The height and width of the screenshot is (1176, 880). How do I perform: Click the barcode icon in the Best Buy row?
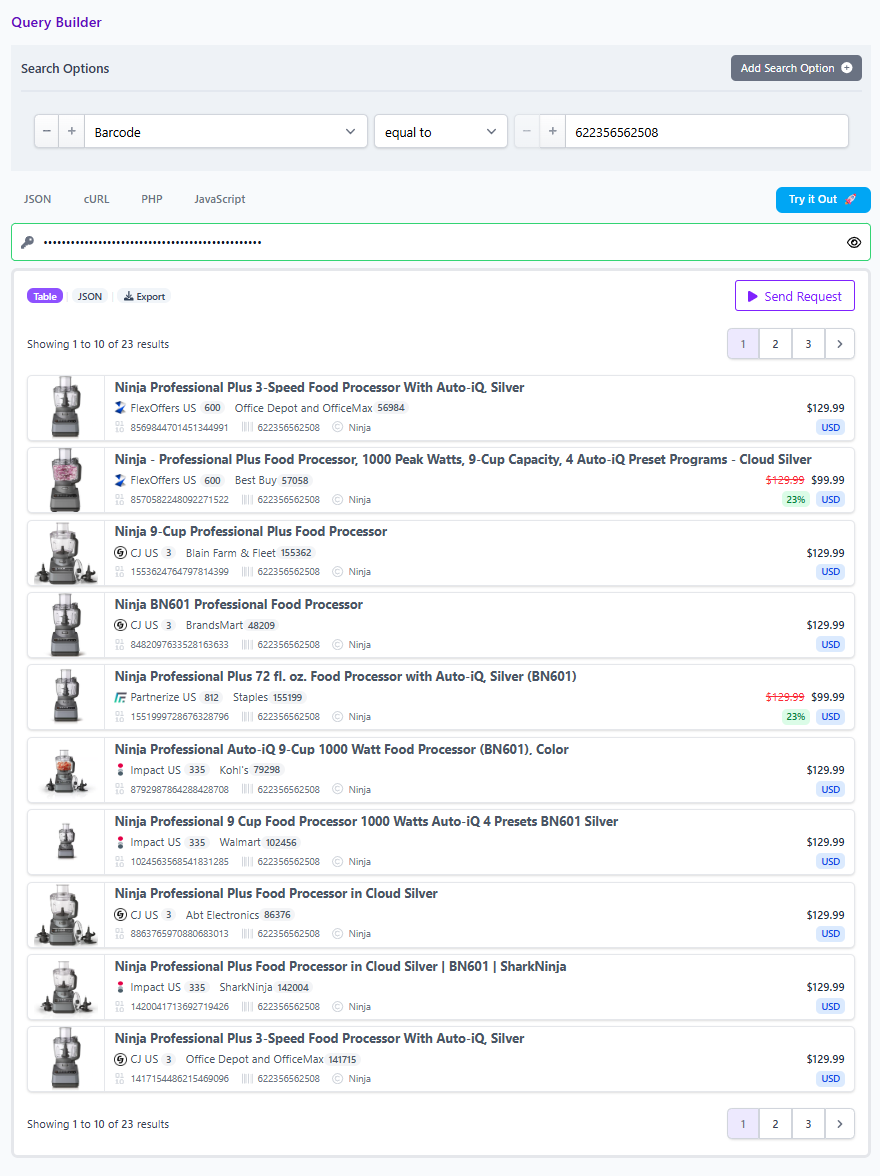coord(247,500)
